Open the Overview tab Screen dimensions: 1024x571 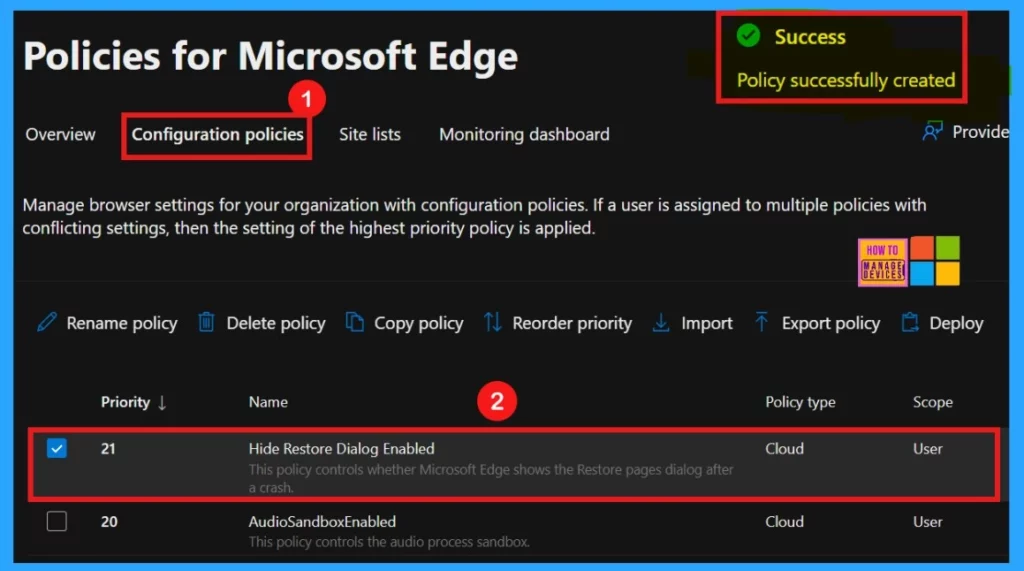pyautogui.click(x=60, y=134)
